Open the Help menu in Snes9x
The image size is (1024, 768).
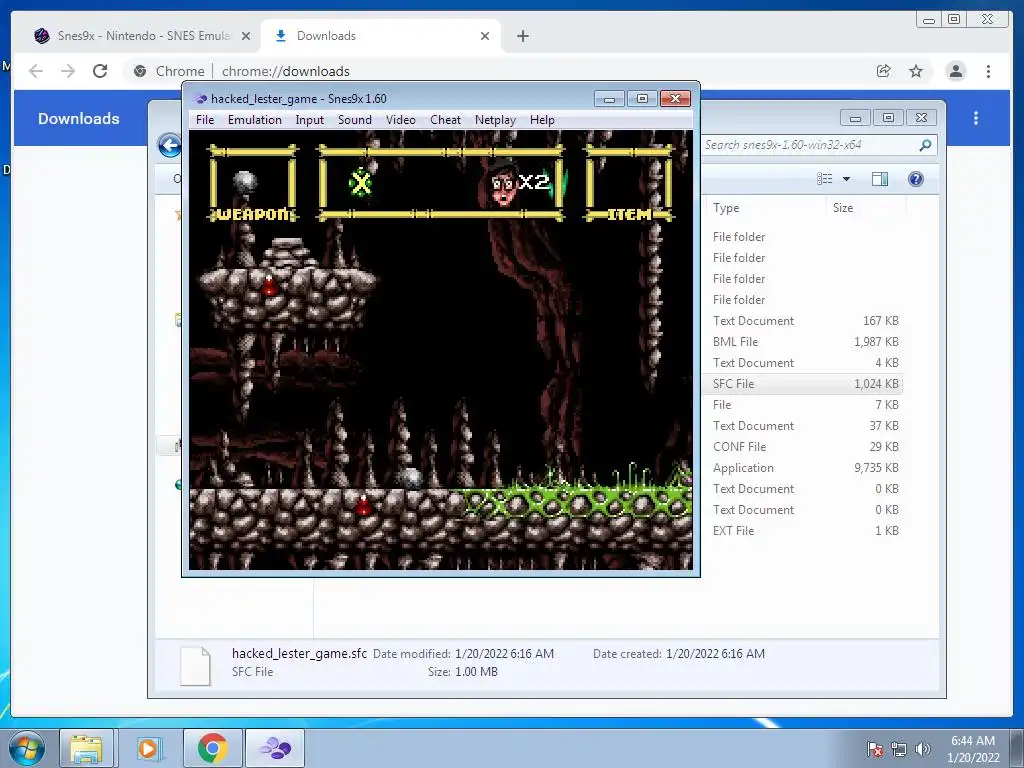[542, 120]
